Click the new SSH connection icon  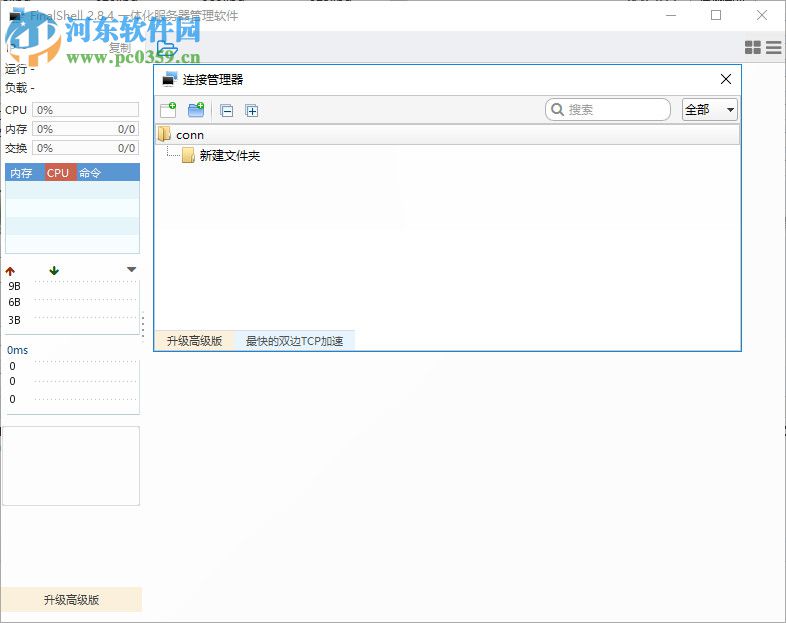[x=168, y=110]
